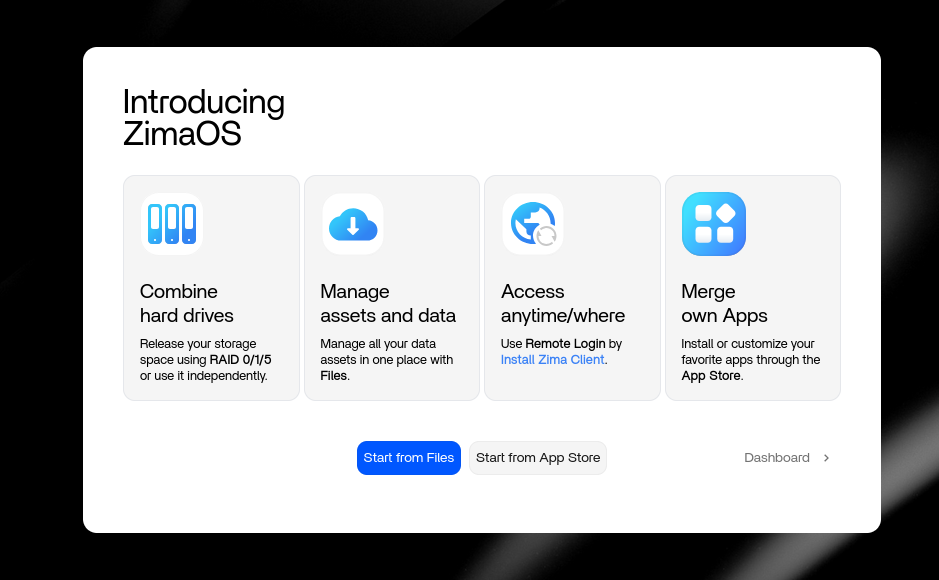Click the globe sync remote access icon
939x580 pixels.
click(533, 224)
